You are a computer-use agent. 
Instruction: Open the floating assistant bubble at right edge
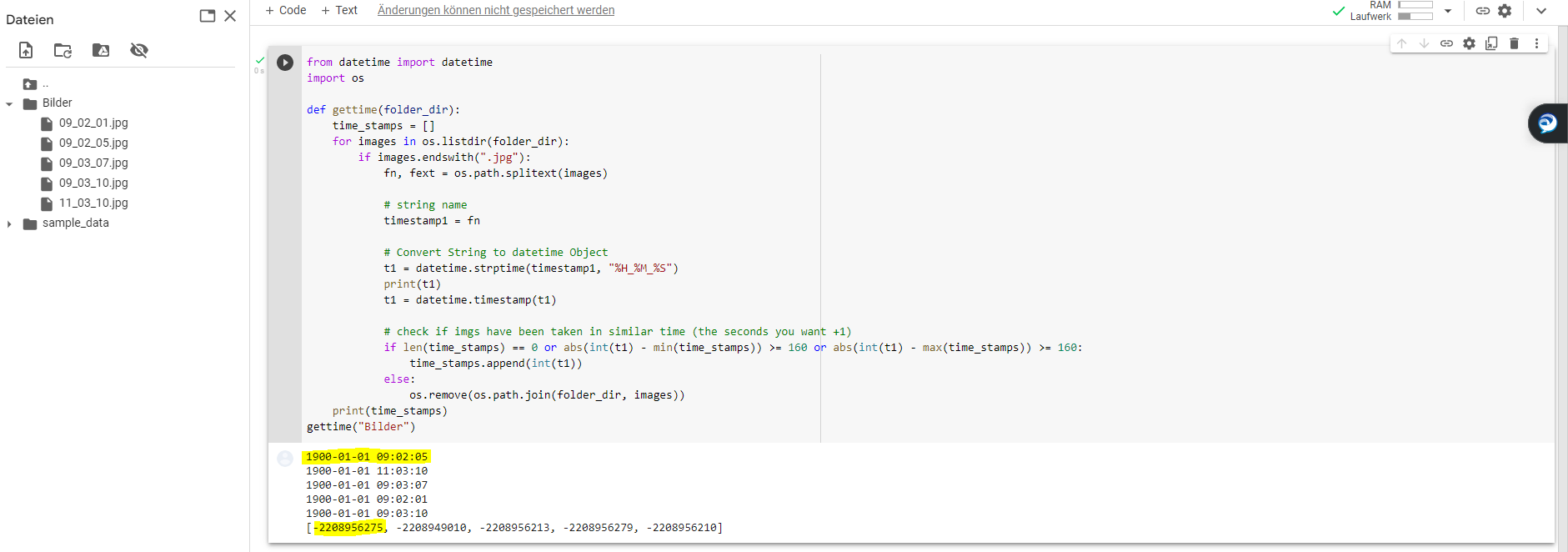(x=1548, y=123)
